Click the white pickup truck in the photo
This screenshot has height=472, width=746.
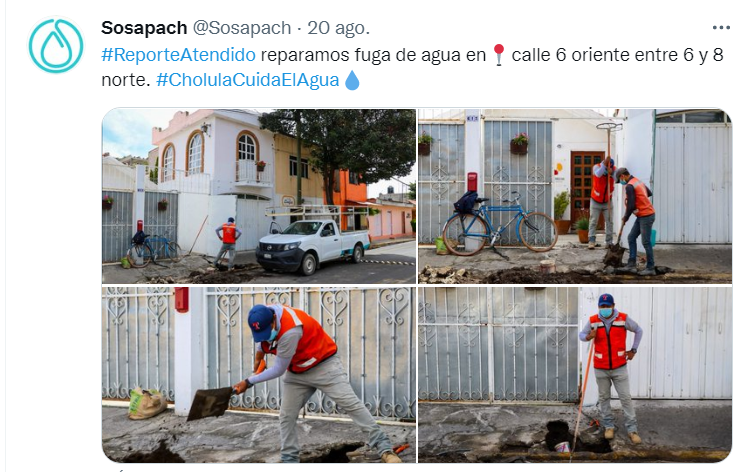coord(313,246)
